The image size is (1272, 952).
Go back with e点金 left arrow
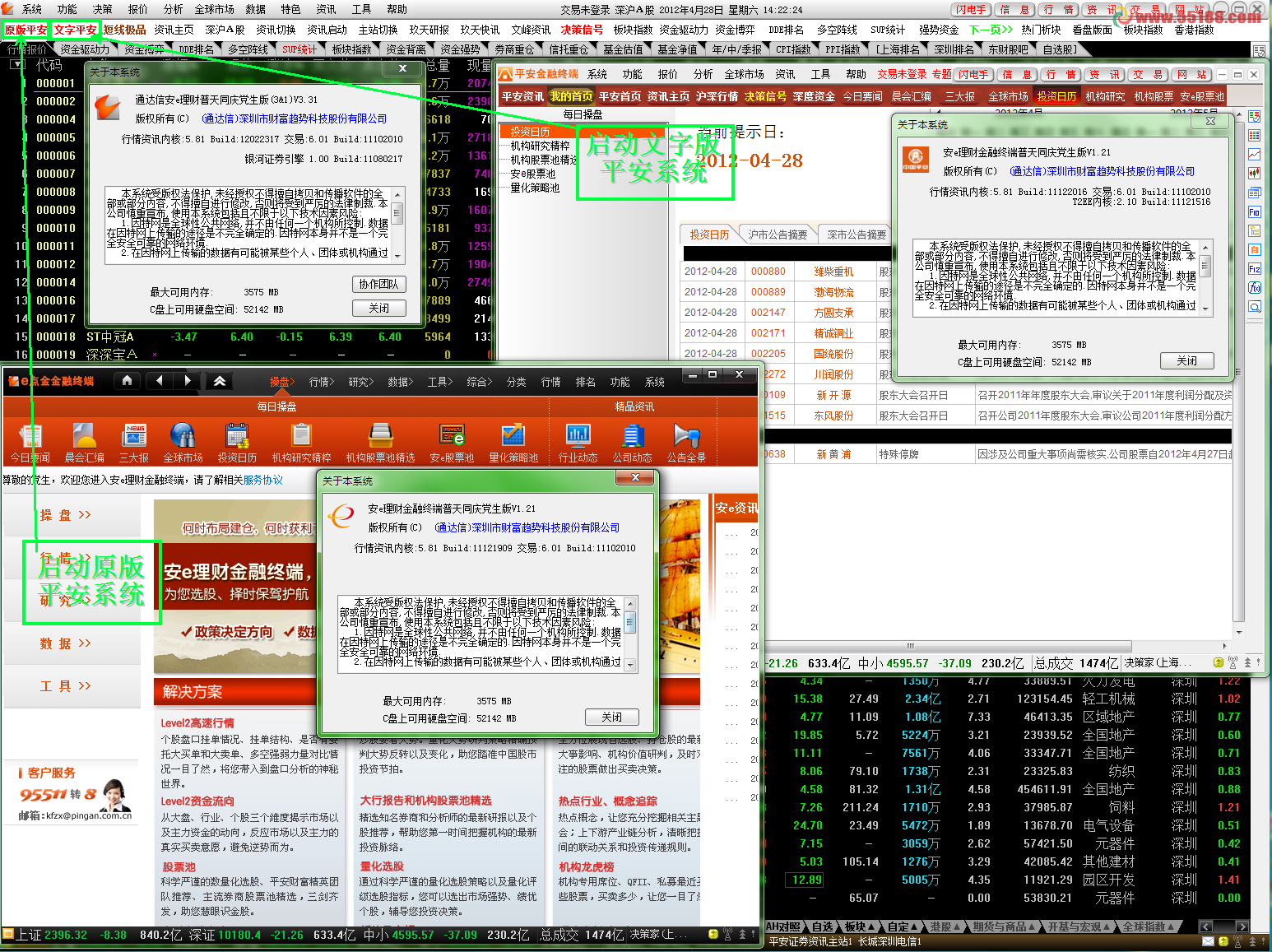point(160,380)
